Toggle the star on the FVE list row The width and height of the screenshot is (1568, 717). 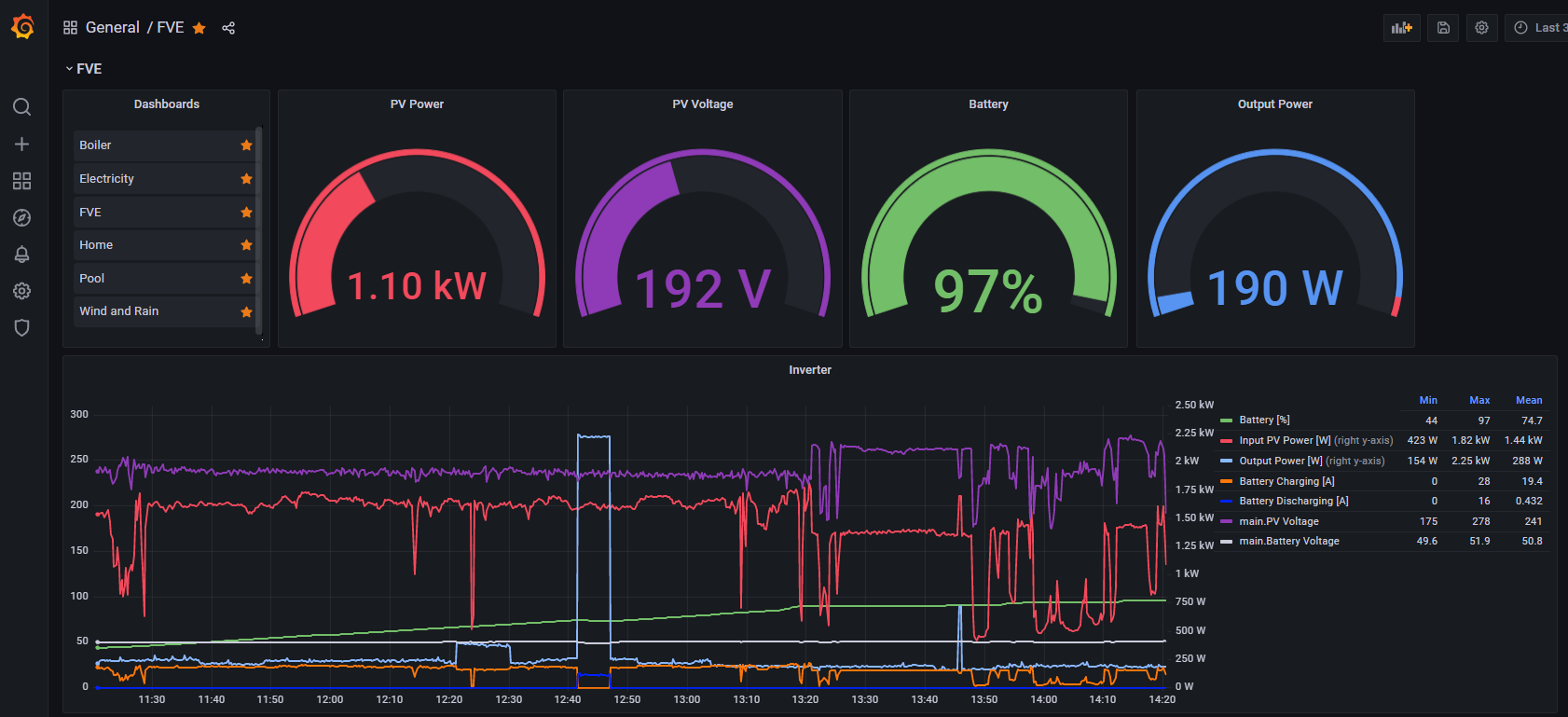tap(246, 213)
